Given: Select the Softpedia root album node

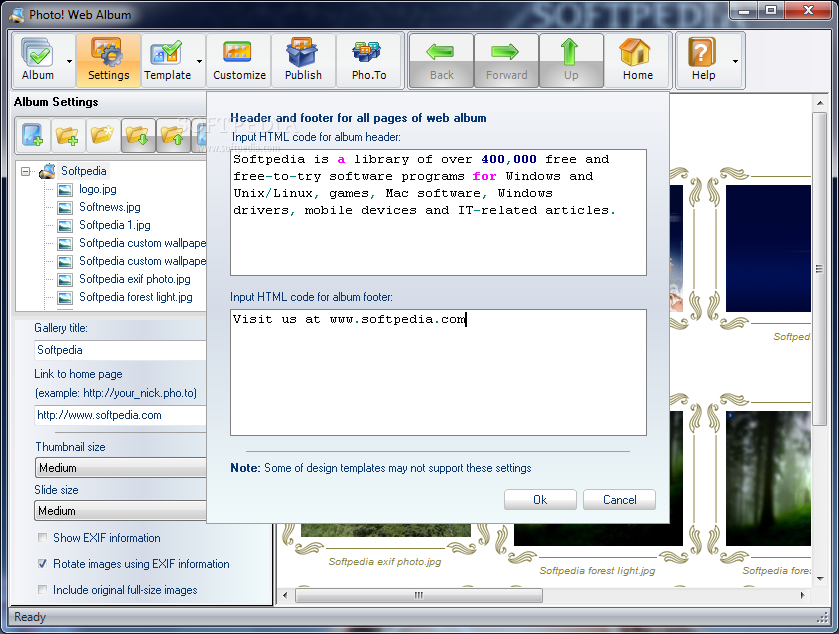Looking at the screenshot, I should [x=83, y=171].
